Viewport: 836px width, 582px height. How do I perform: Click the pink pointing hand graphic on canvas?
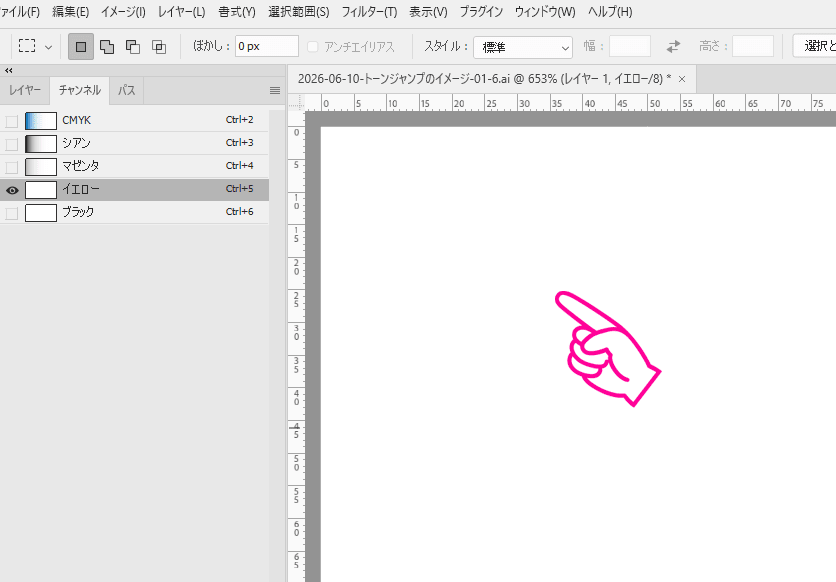point(607,348)
